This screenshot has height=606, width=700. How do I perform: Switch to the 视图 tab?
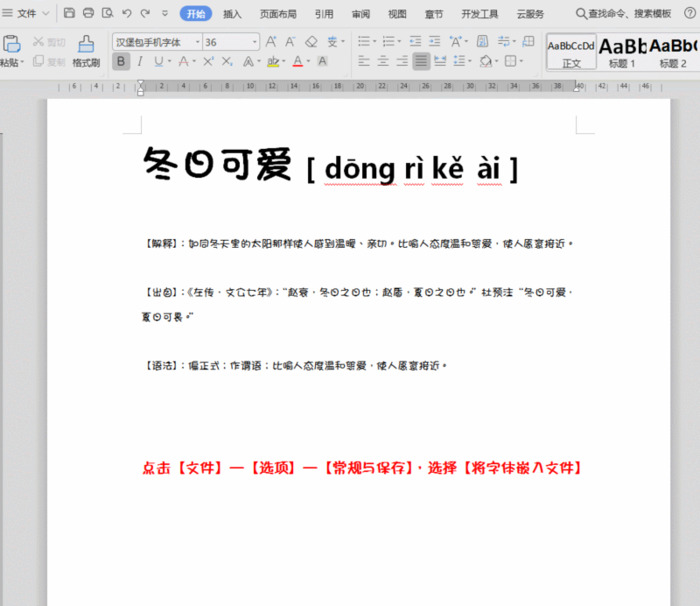tap(397, 14)
